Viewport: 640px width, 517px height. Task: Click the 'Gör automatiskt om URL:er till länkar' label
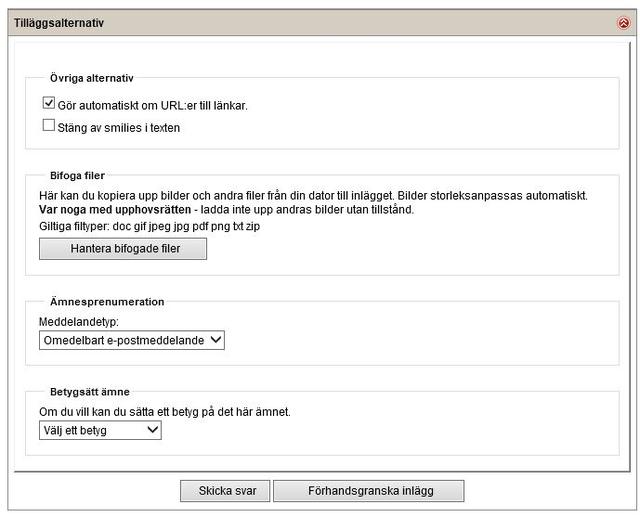(x=153, y=105)
